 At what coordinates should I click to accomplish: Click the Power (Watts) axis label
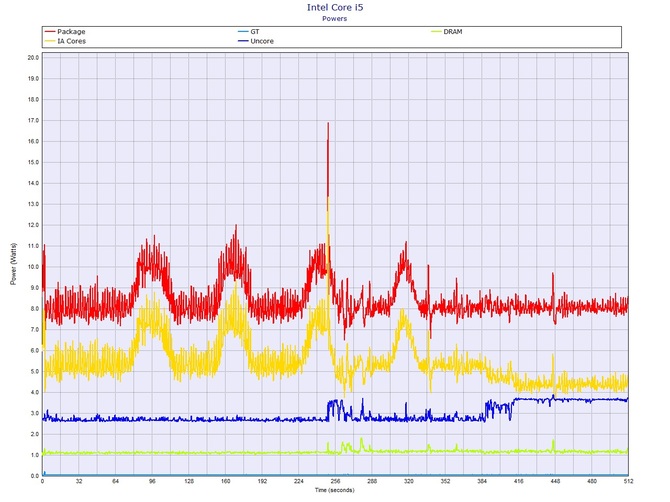13,264
